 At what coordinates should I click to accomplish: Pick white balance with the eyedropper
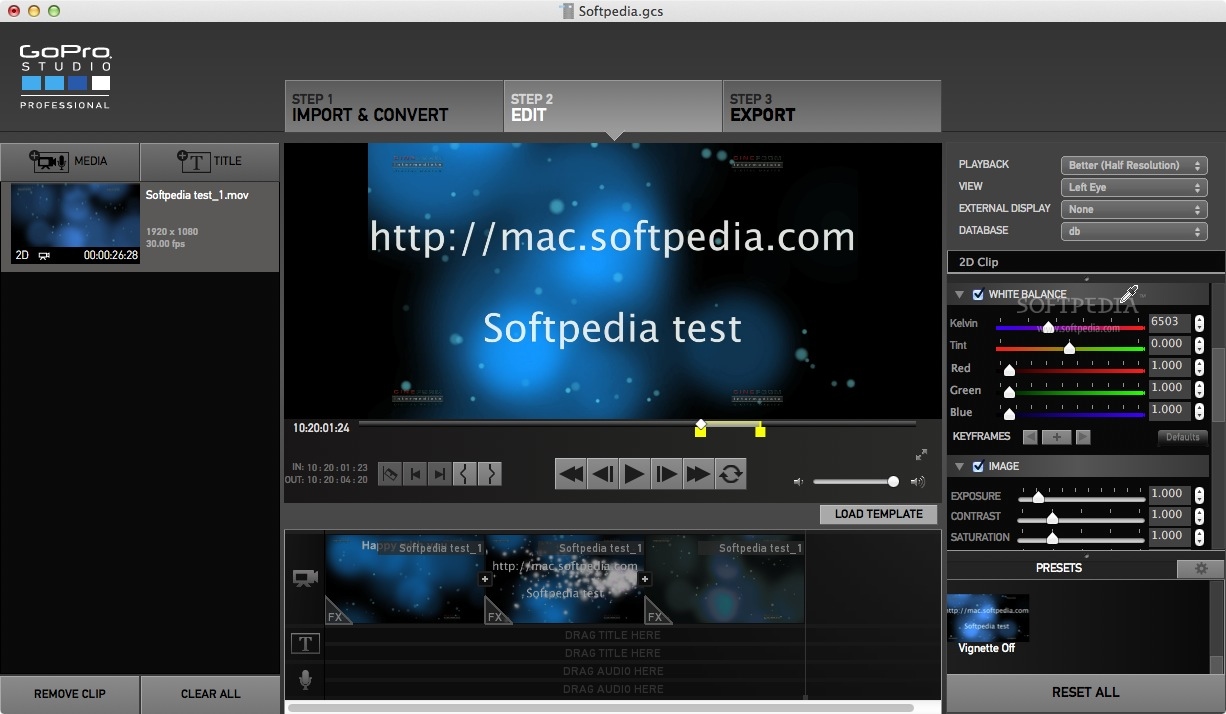point(1128,294)
